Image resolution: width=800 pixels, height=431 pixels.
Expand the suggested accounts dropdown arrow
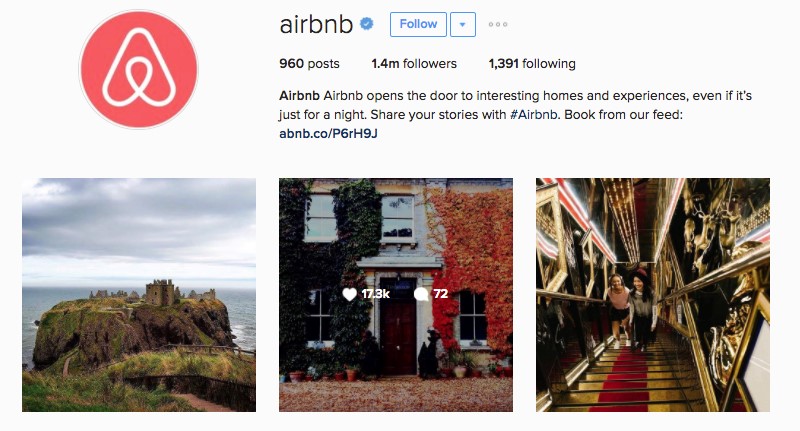click(463, 24)
